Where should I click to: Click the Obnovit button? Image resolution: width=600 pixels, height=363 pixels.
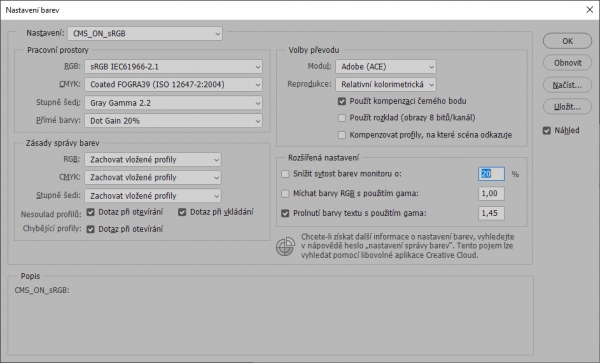pyautogui.click(x=567, y=63)
